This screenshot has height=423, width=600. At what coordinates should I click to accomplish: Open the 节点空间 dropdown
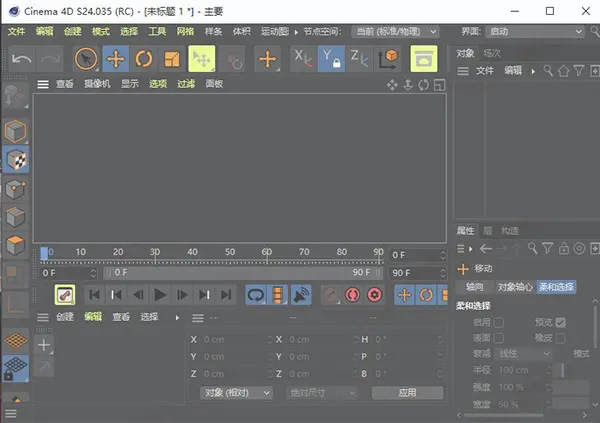tap(393, 31)
